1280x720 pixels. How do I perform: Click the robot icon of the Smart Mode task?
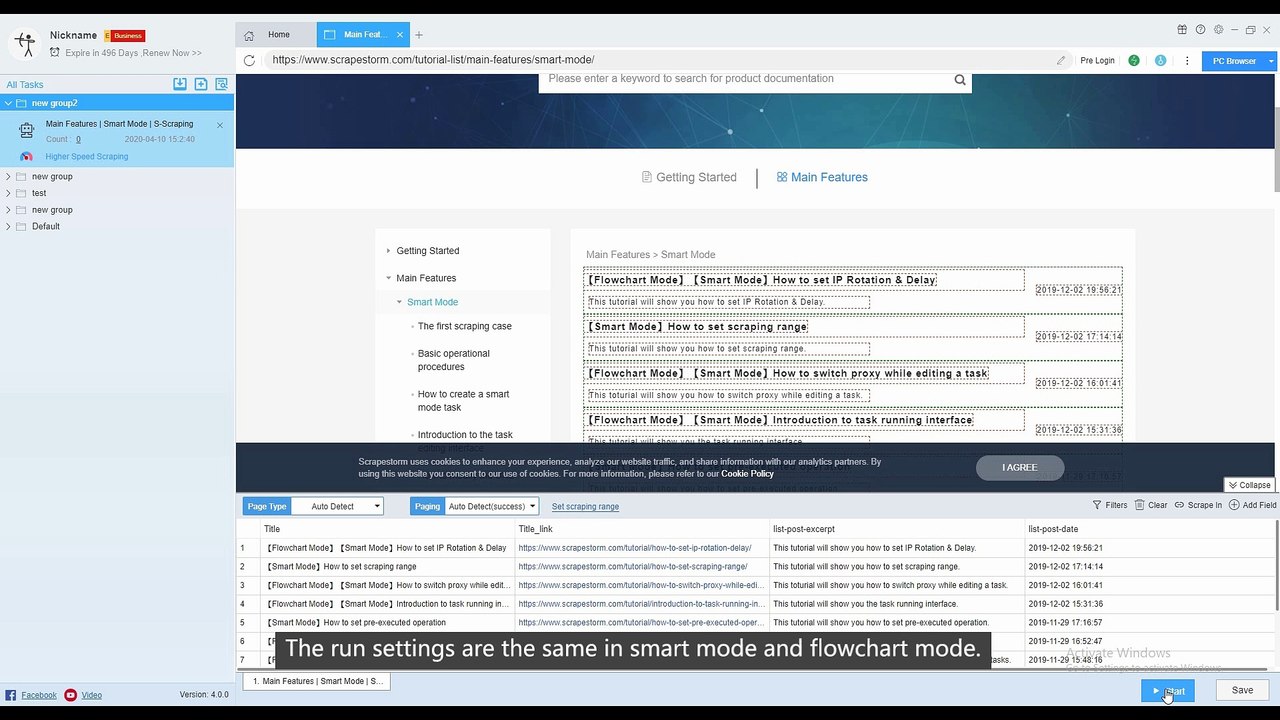coord(26,130)
